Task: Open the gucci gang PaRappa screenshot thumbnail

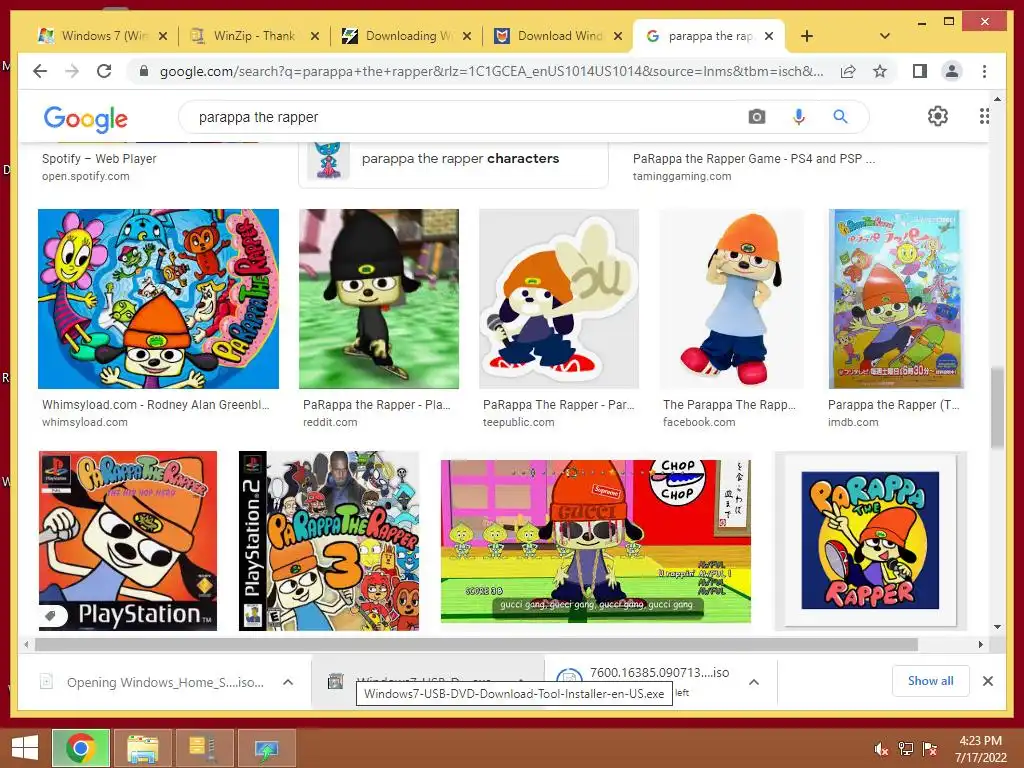Action: tap(596, 541)
